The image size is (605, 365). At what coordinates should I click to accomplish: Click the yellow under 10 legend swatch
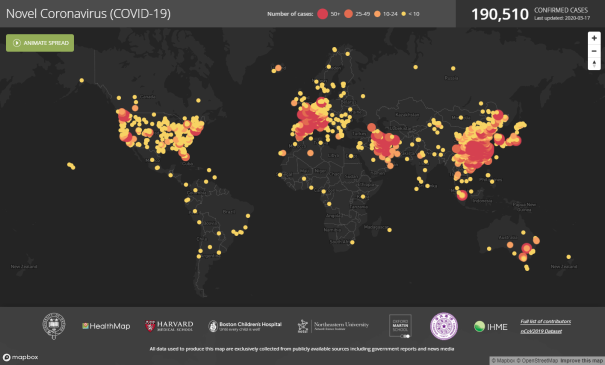coord(404,14)
